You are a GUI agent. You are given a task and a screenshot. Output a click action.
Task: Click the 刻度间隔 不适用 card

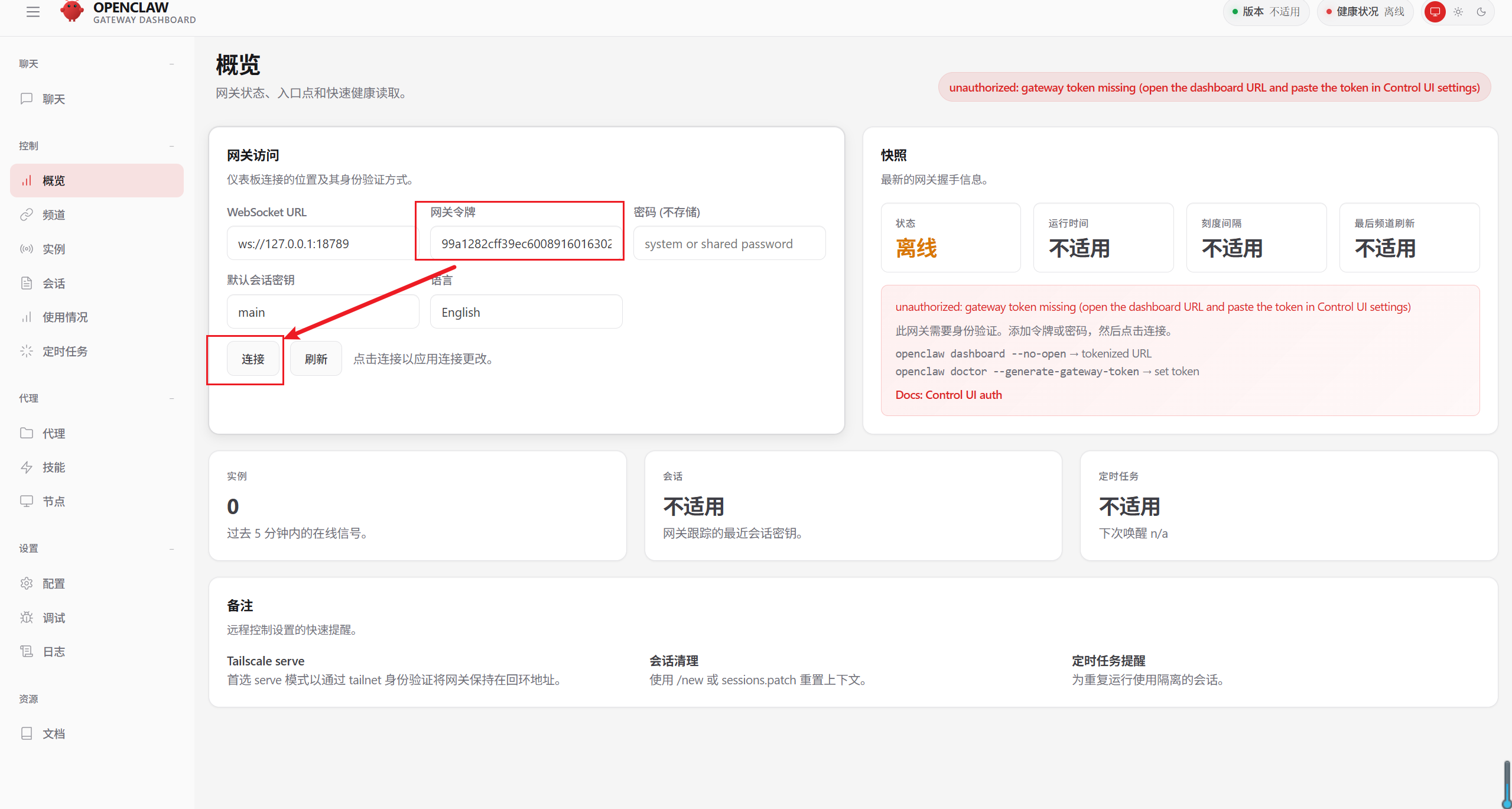[x=1256, y=238]
